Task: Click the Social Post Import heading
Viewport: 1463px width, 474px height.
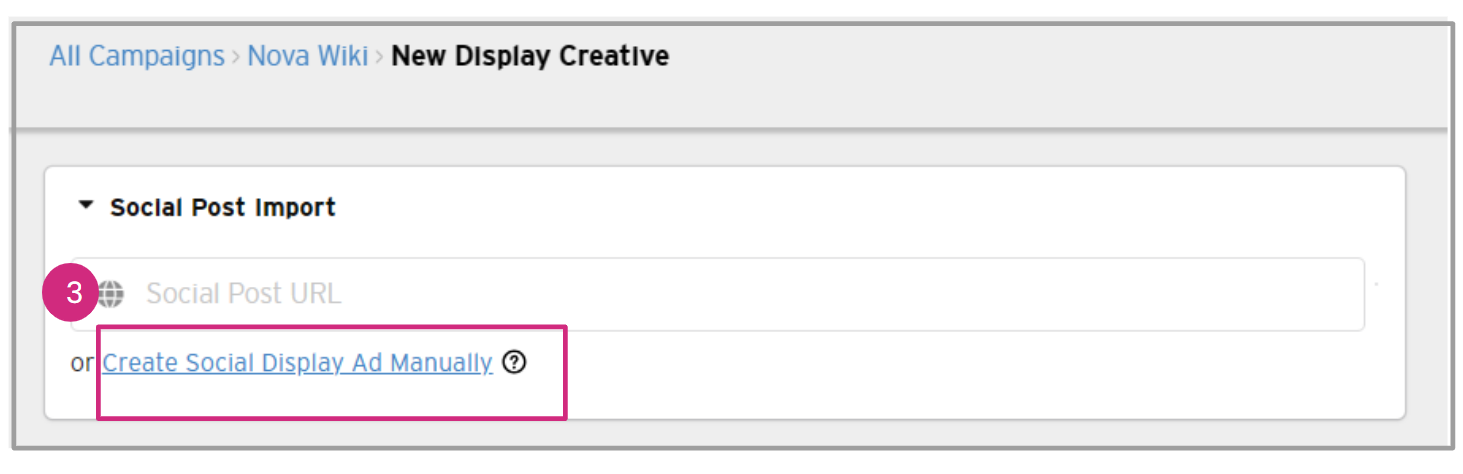Action: click(222, 207)
